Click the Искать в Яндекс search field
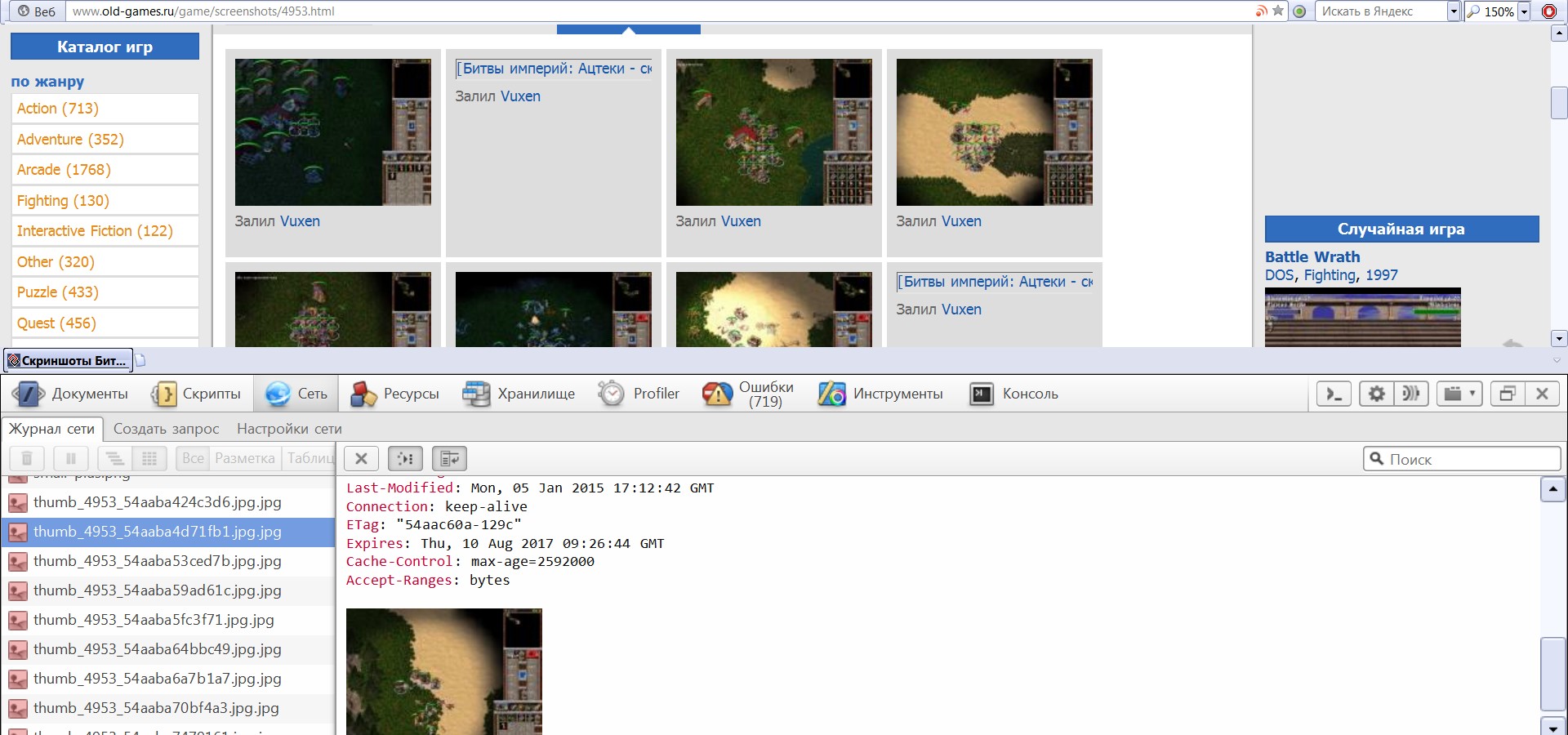Viewport: 1568px width, 735px height. [x=1381, y=11]
